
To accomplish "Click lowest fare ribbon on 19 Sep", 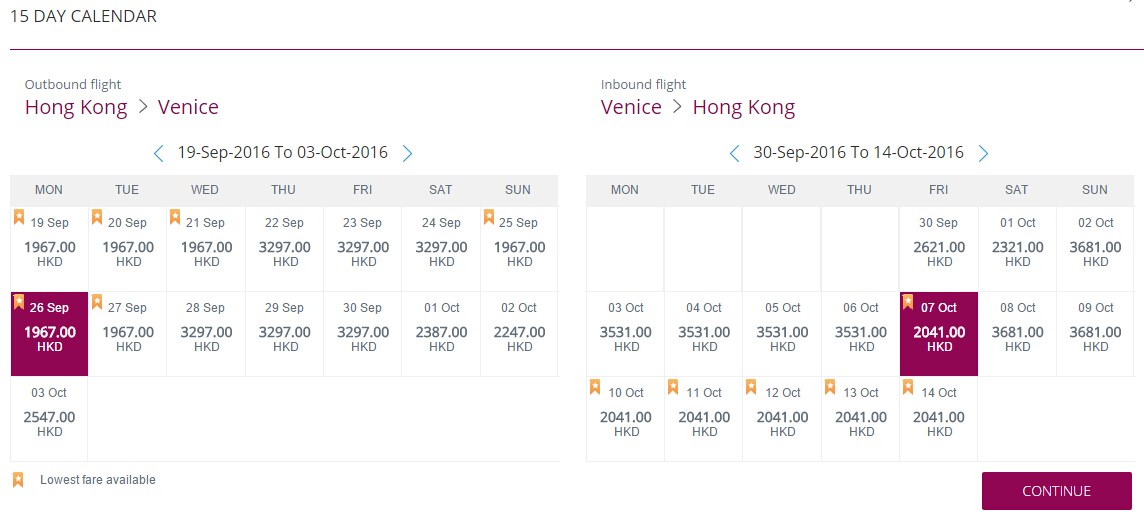I will click(19, 217).
